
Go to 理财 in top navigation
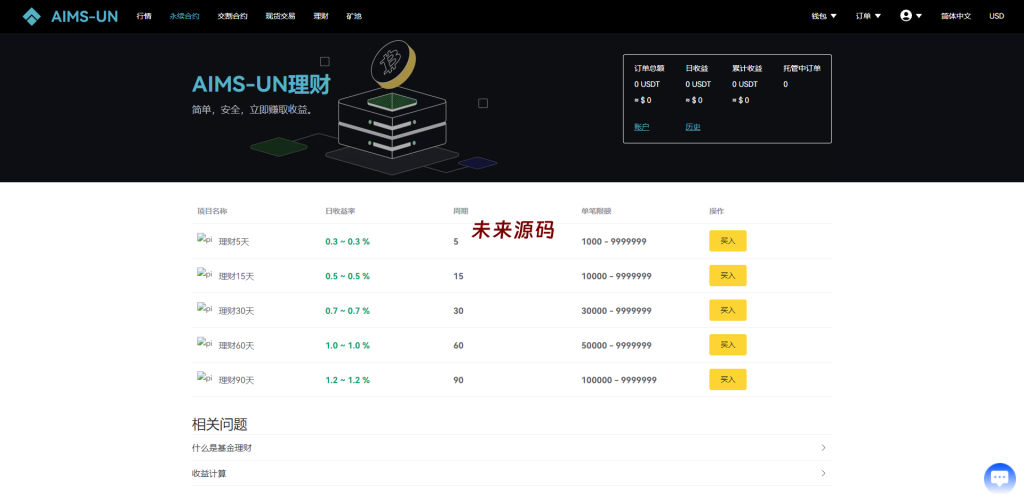(x=321, y=16)
